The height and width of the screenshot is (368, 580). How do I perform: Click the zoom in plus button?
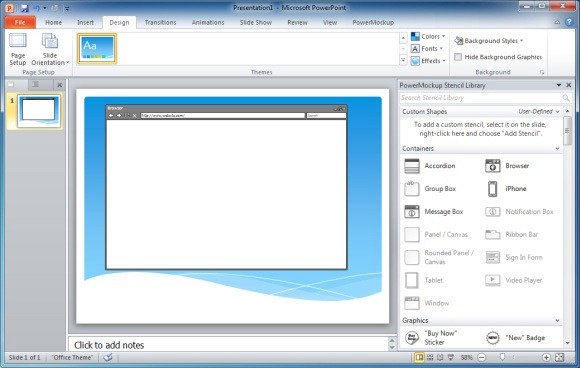coord(546,357)
